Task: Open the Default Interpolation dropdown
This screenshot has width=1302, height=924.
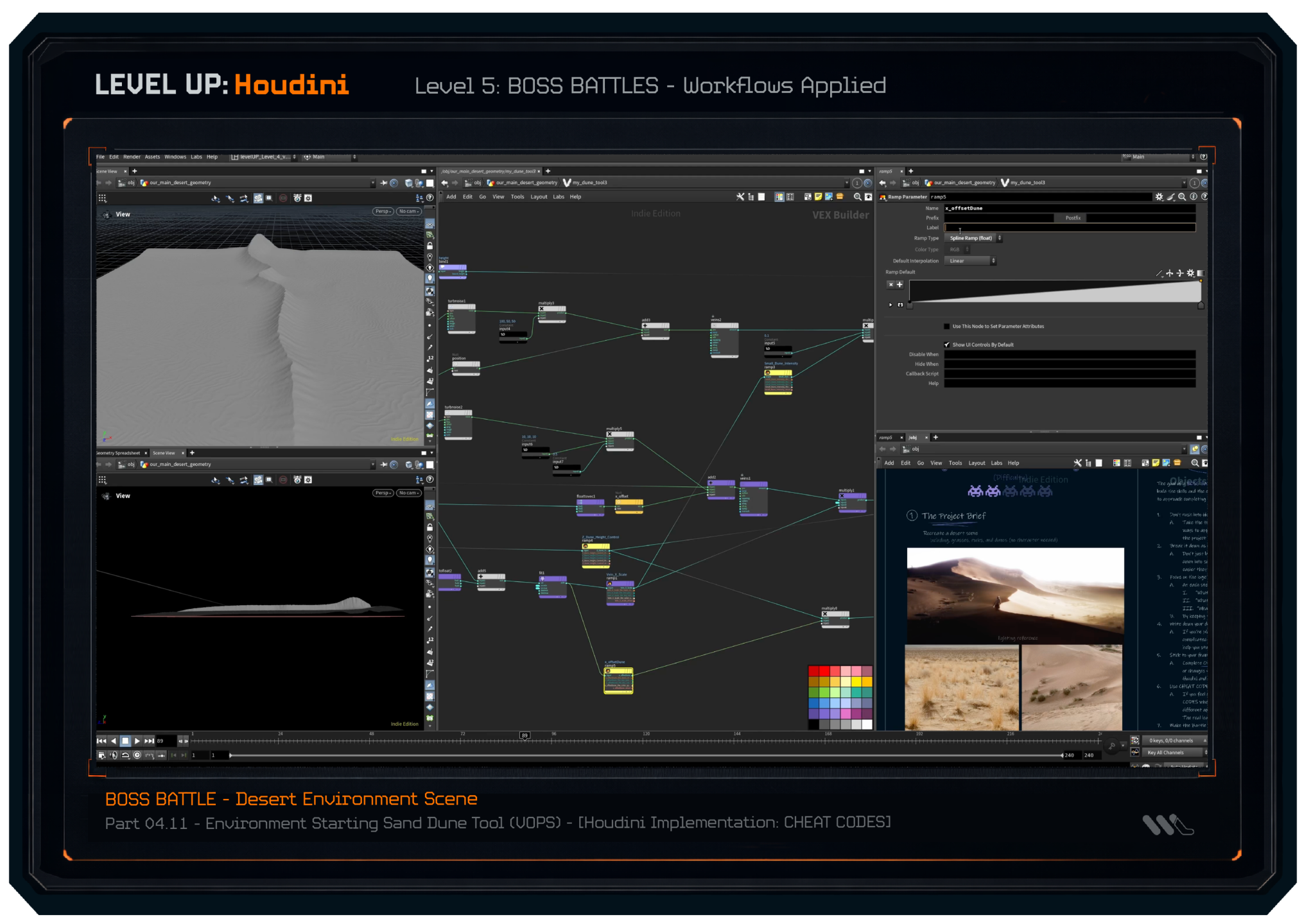Action: [x=970, y=261]
